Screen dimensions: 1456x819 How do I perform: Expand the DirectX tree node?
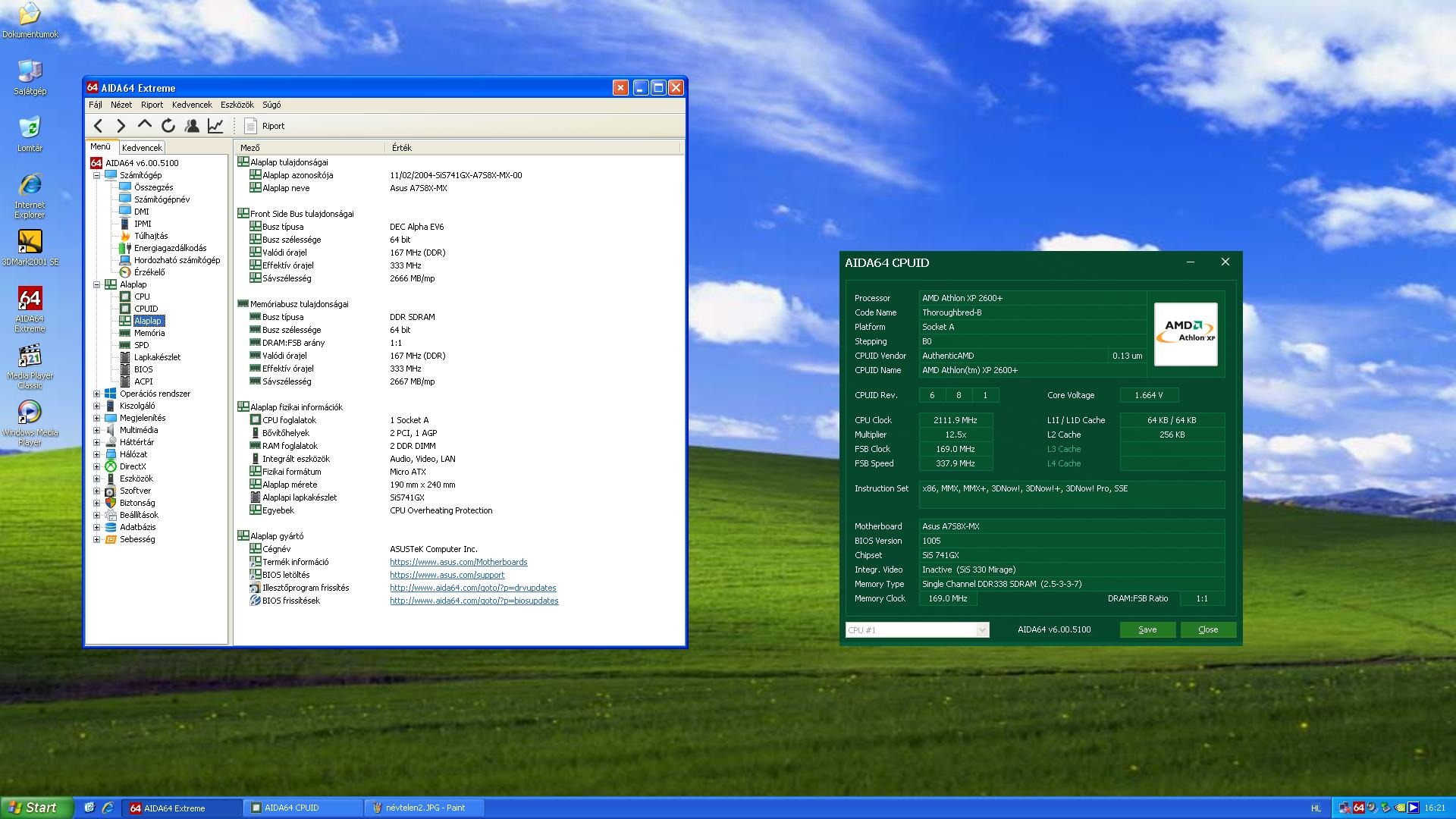click(x=96, y=466)
